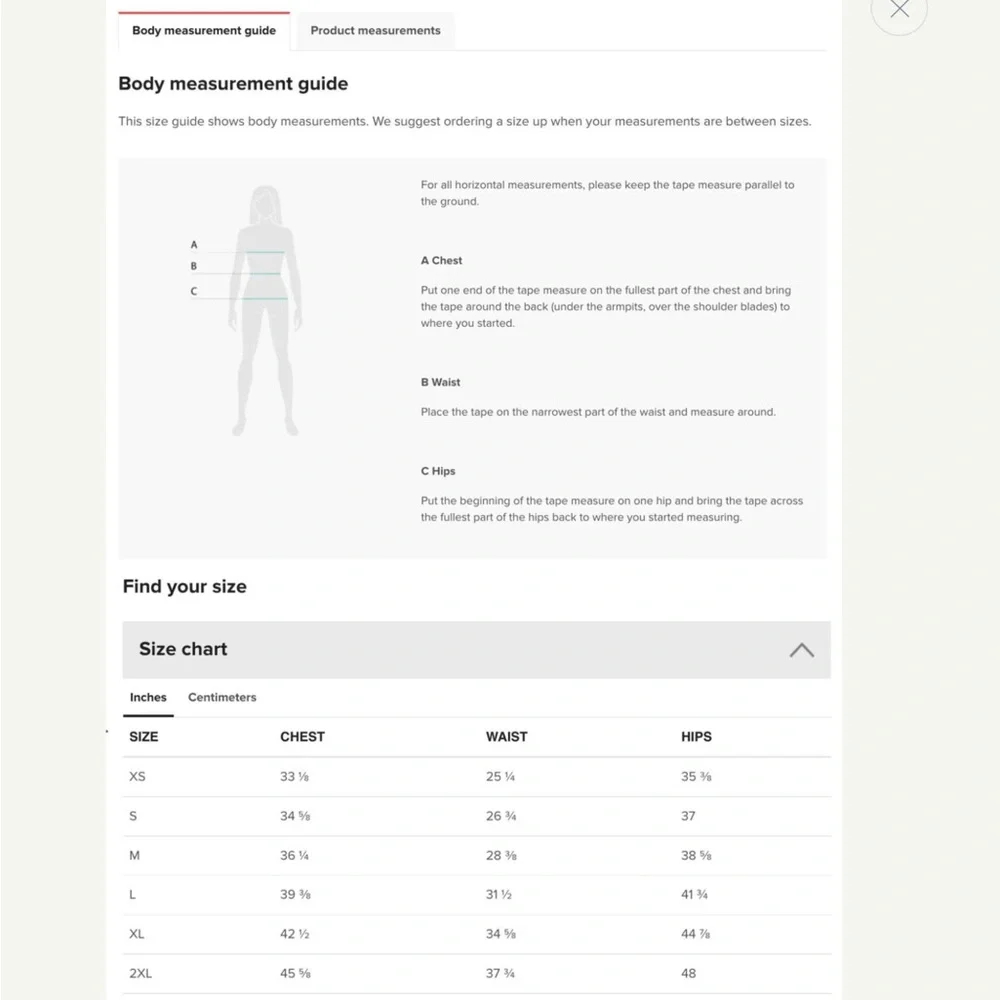Click the B Waist heading
The height and width of the screenshot is (1000, 1000).
pos(440,383)
